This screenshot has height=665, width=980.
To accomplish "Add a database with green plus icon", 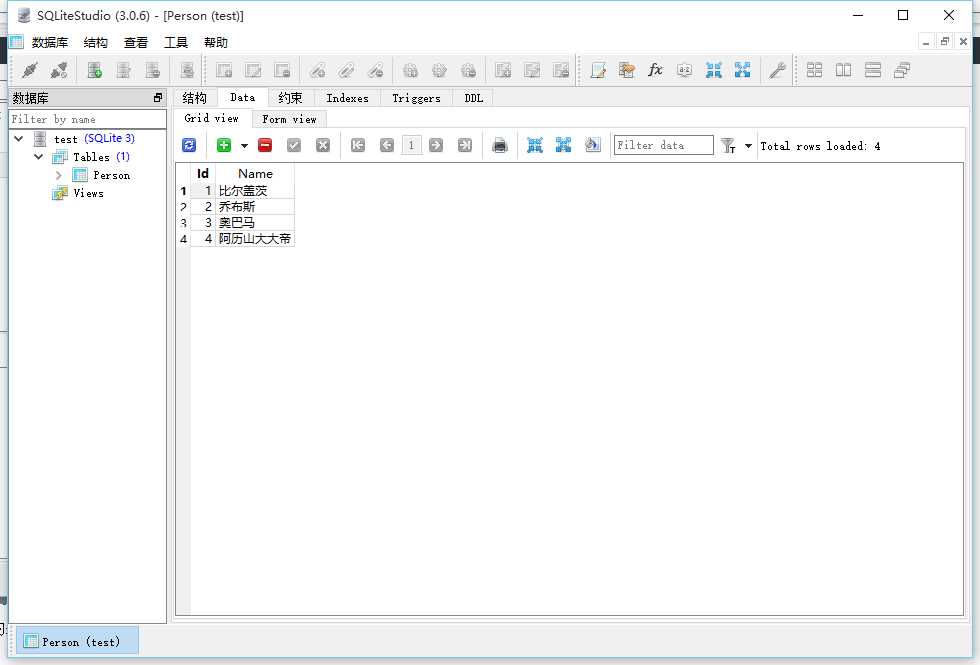I will [94, 70].
